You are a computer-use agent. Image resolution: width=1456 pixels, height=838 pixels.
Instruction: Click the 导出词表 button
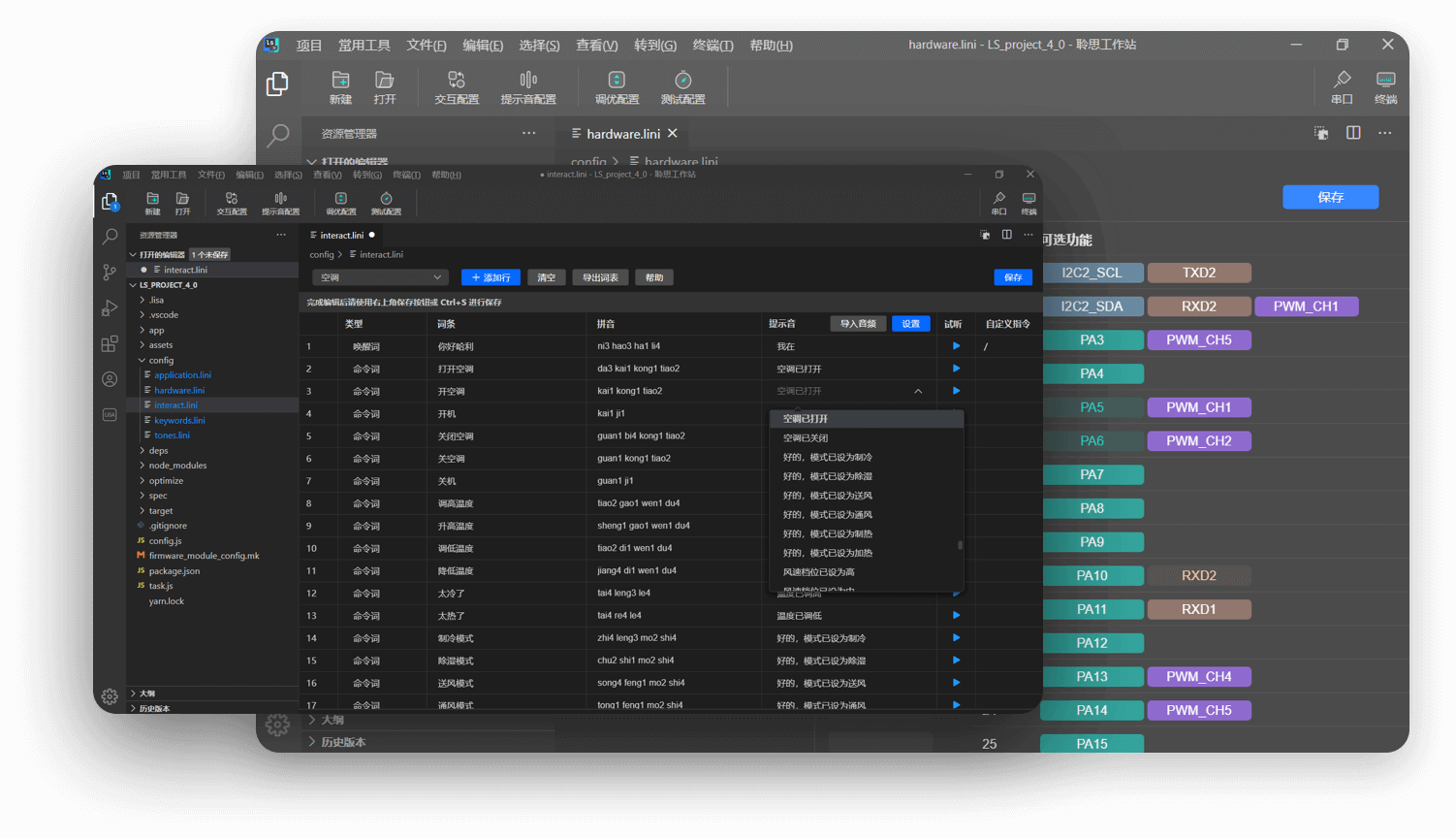600,277
